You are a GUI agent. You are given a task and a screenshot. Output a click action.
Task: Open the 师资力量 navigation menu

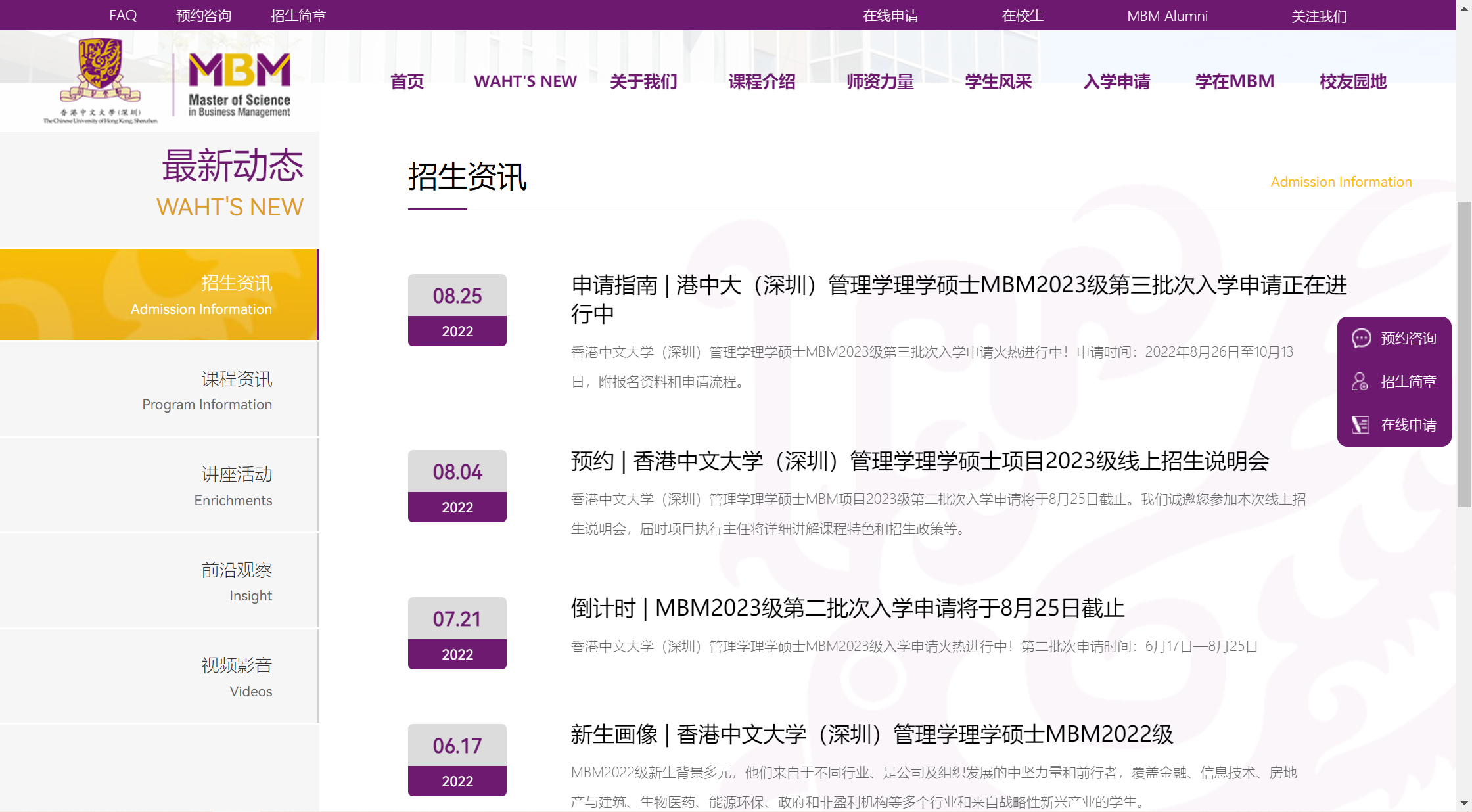880,81
